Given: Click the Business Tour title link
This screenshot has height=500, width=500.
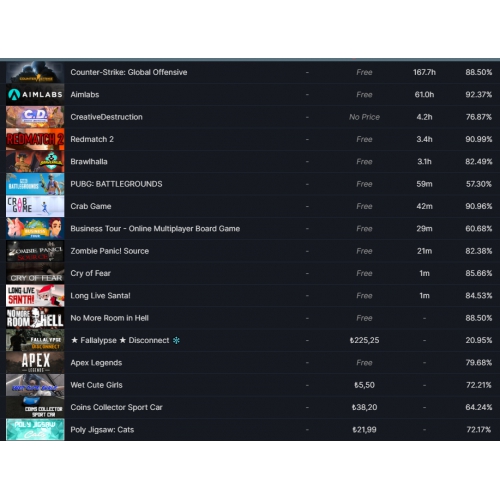Looking at the screenshot, I should coord(155,229).
